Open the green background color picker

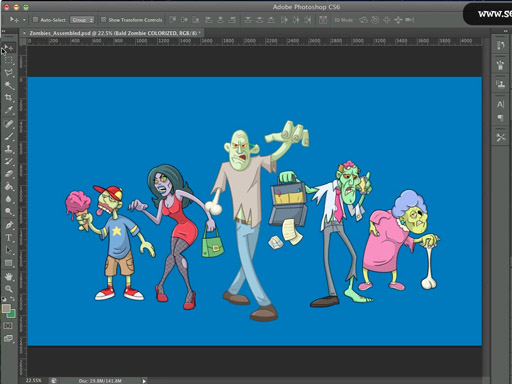(x=12, y=314)
